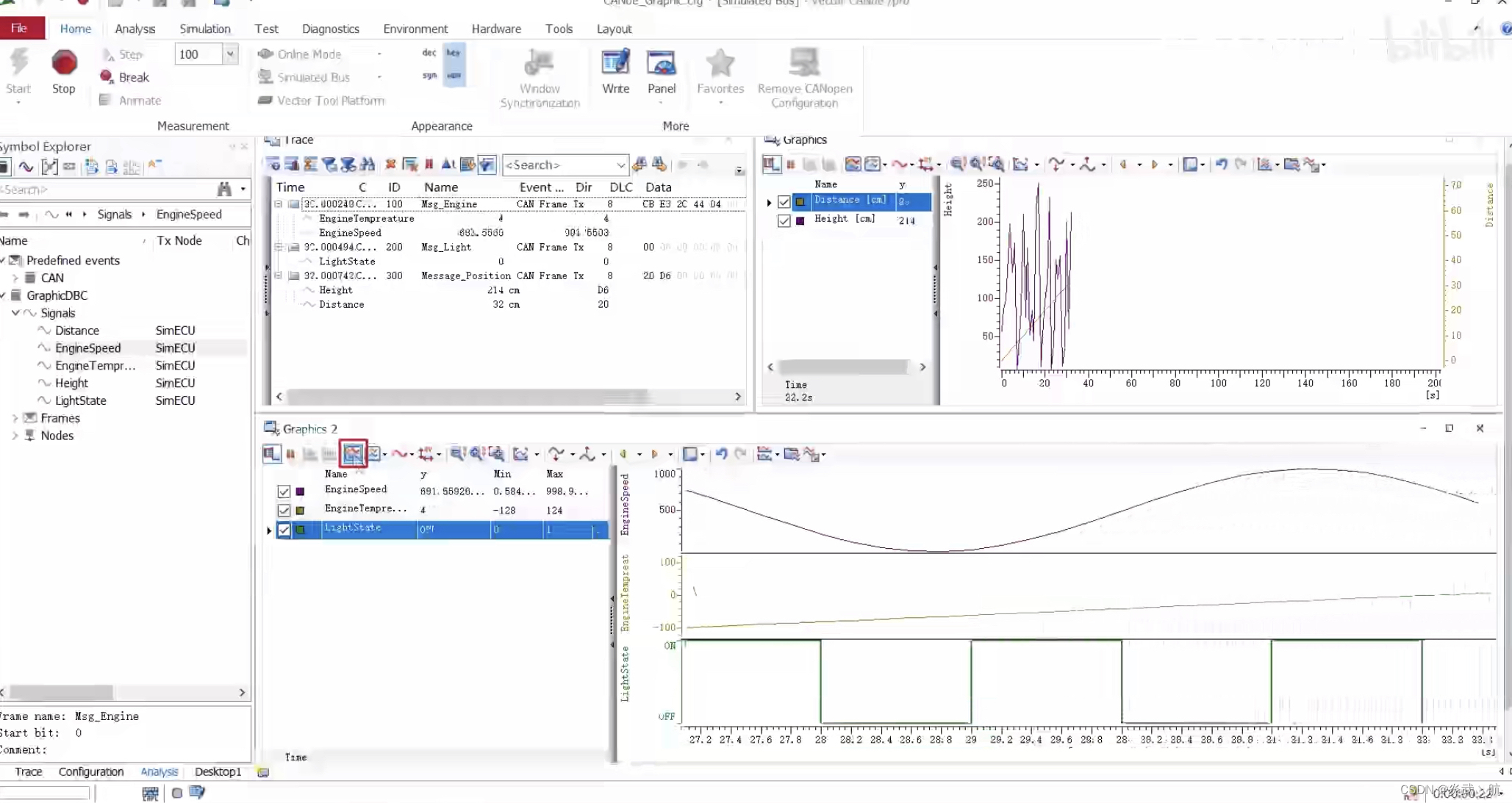The width and height of the screenshot is (1512, 803).
Task: Open the Simulation ribbon tab
Action: pos(205,29)
